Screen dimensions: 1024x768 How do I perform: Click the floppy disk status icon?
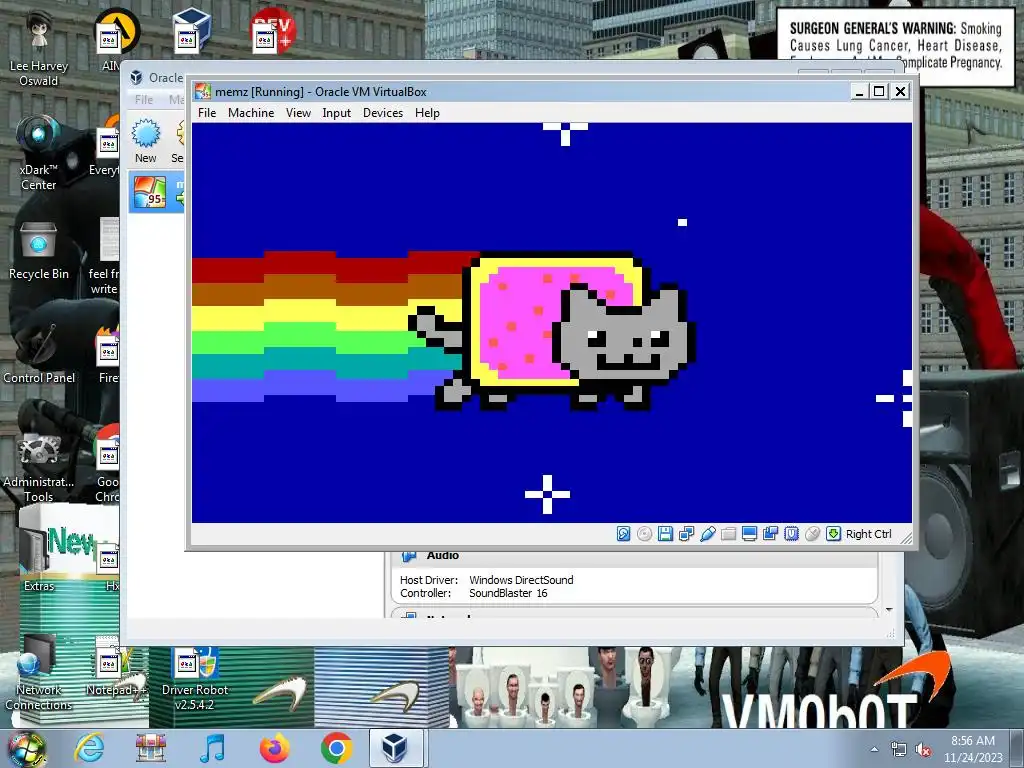[x=665, y=534]
